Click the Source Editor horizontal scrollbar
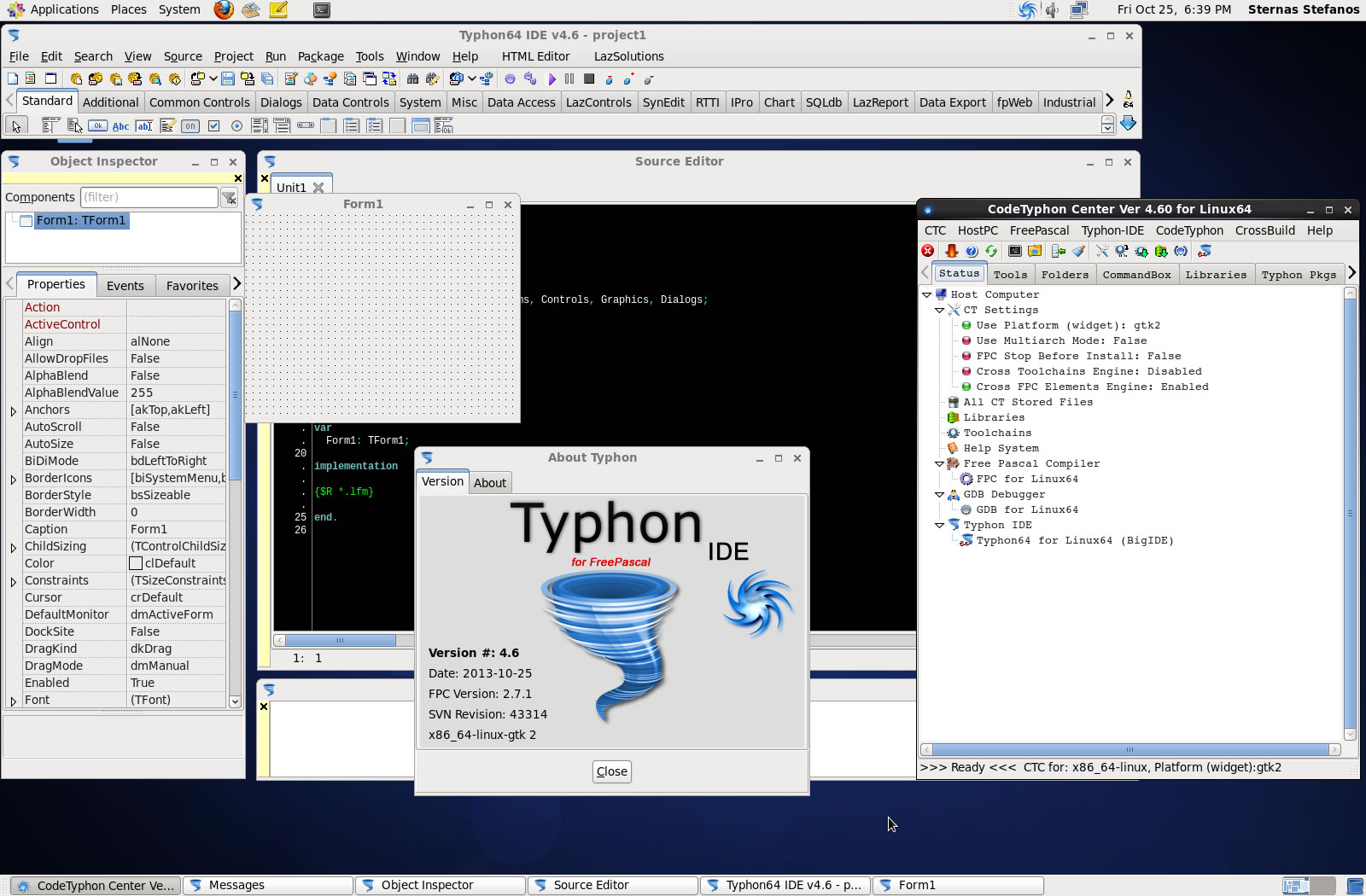The width and height of the screenshot is (1366, 896). 341,640
